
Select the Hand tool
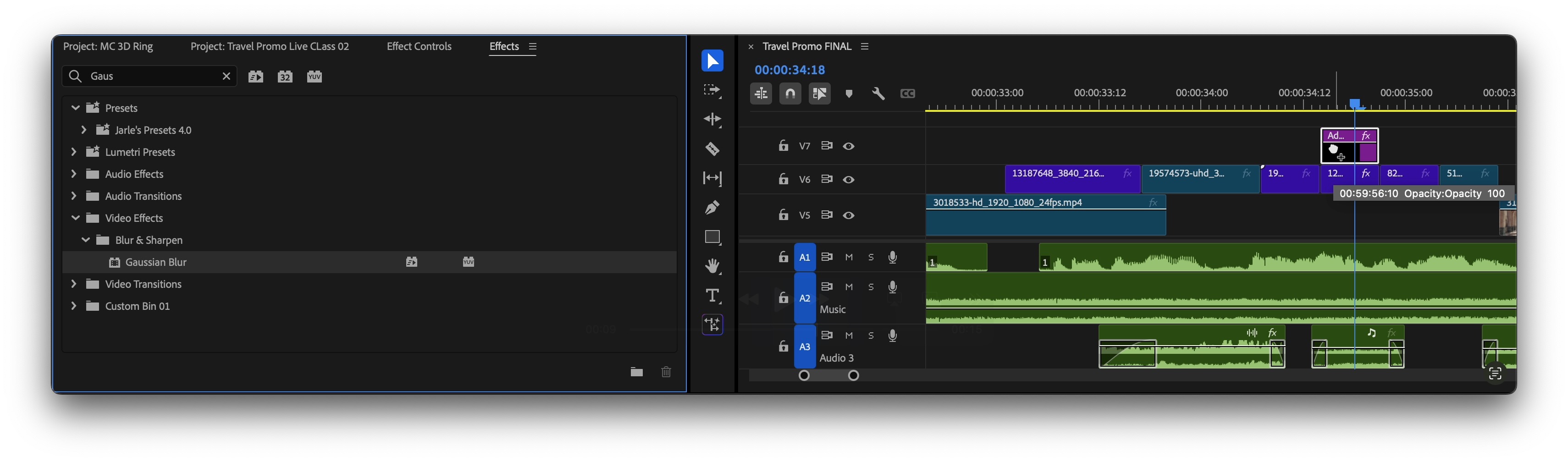coord(712,266)
